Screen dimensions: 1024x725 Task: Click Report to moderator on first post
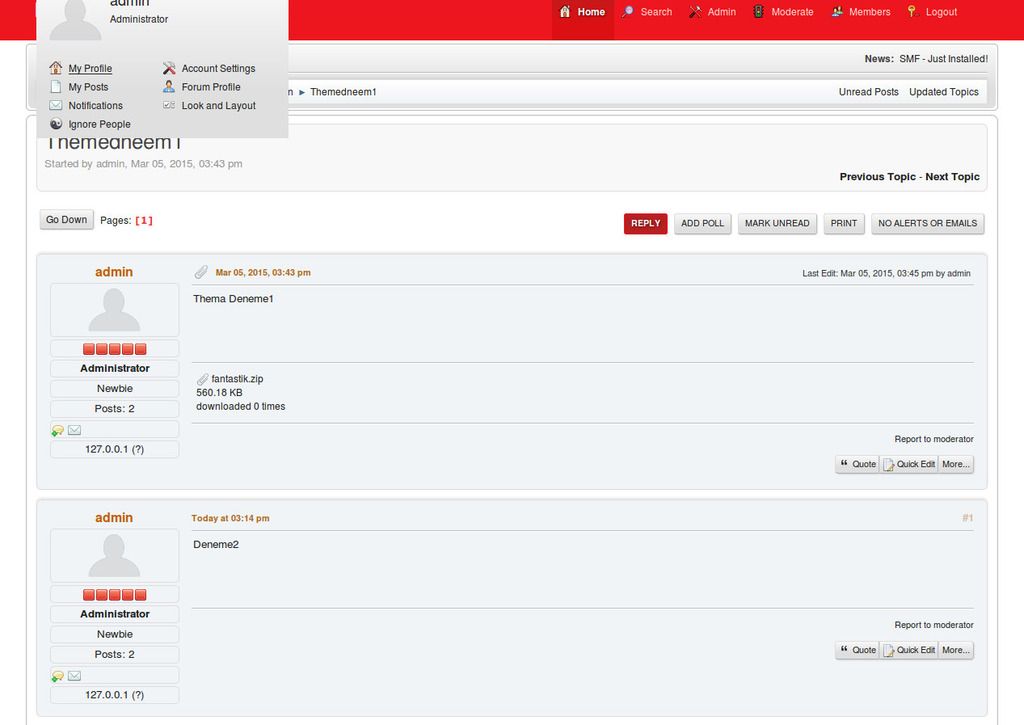pos(934,439)
